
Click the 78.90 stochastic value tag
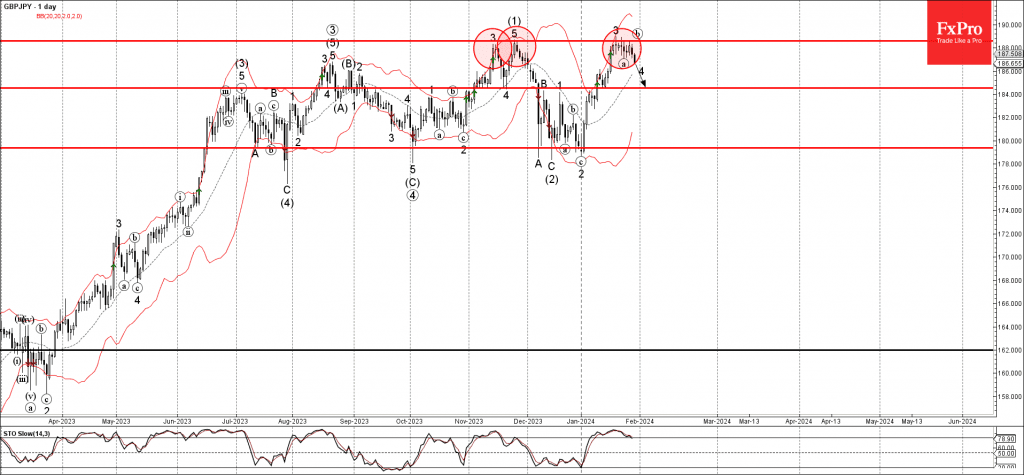coord(1006,438)
